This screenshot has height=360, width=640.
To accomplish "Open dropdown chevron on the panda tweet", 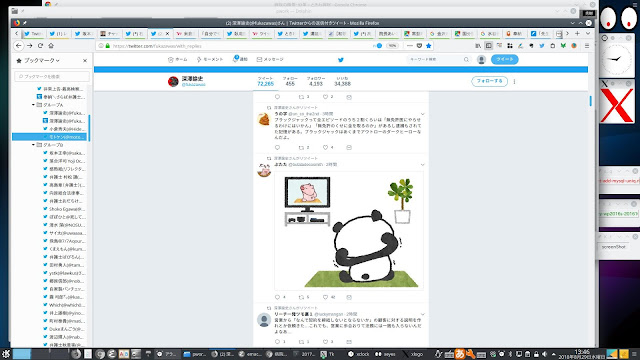I will [x=422, y=165].
